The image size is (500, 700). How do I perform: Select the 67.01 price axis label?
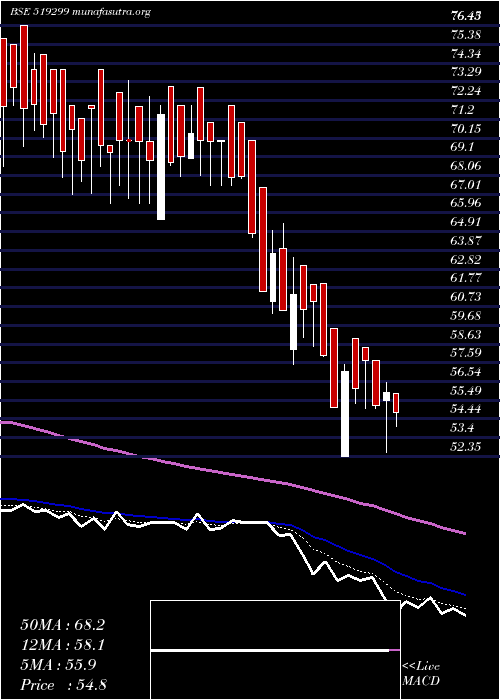[x=467, y=185]
